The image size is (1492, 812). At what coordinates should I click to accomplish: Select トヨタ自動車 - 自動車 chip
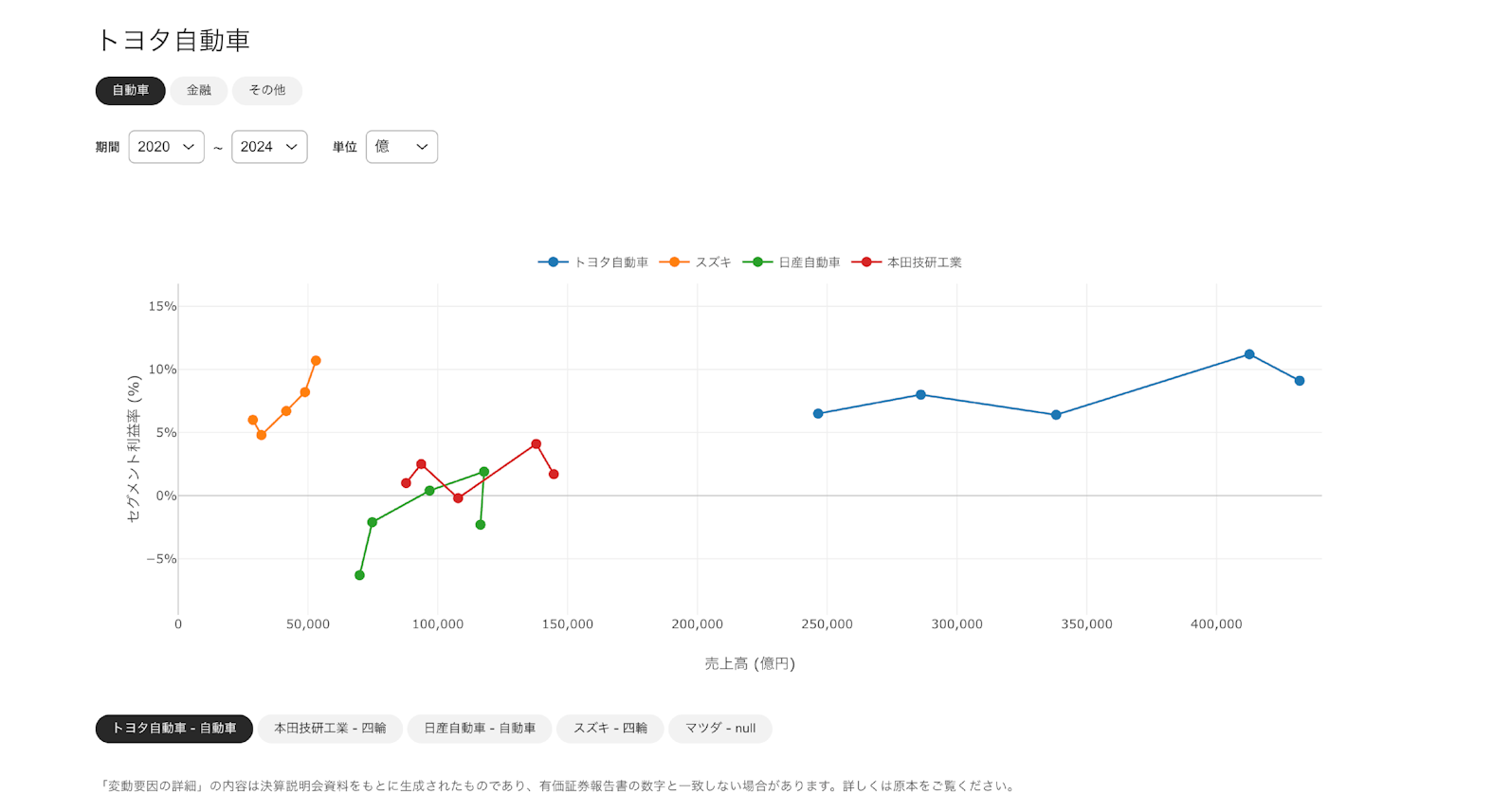pyautogui.click(x=174, y=729)
